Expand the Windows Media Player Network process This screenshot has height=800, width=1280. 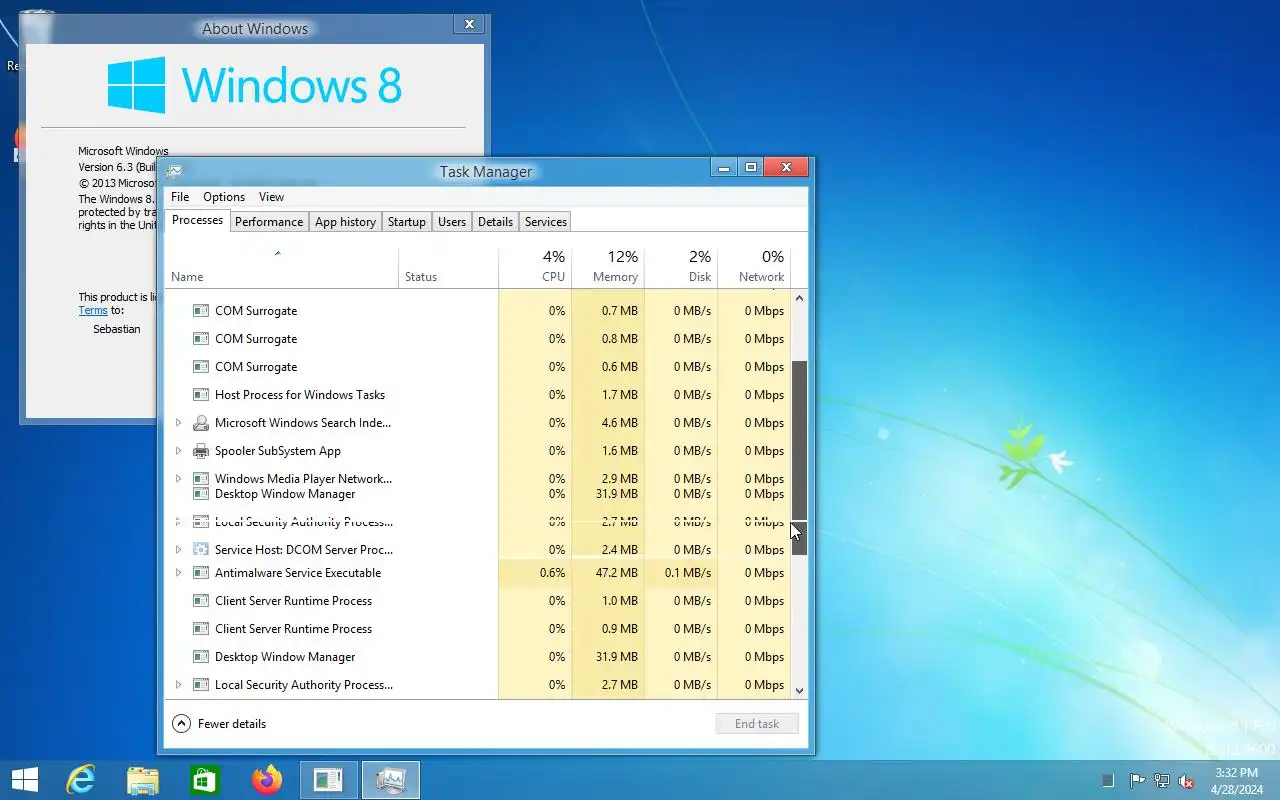point(178,479)
